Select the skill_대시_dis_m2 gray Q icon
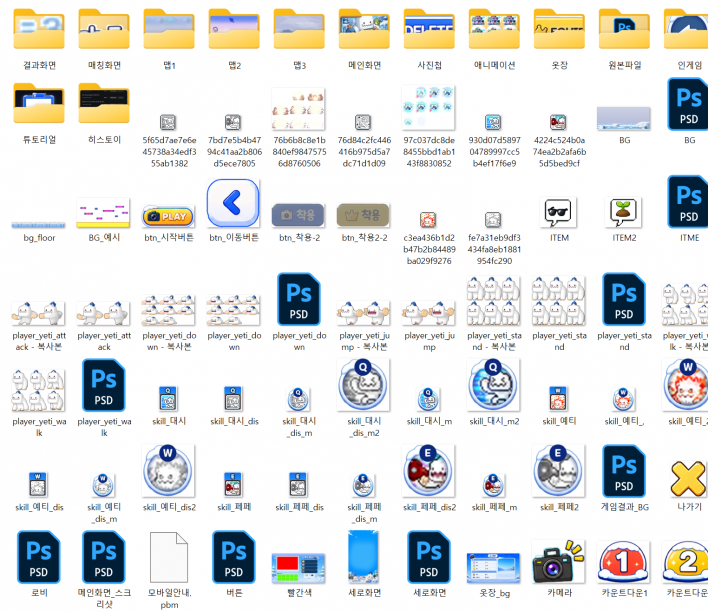The image size is (708, 612). 363,385
